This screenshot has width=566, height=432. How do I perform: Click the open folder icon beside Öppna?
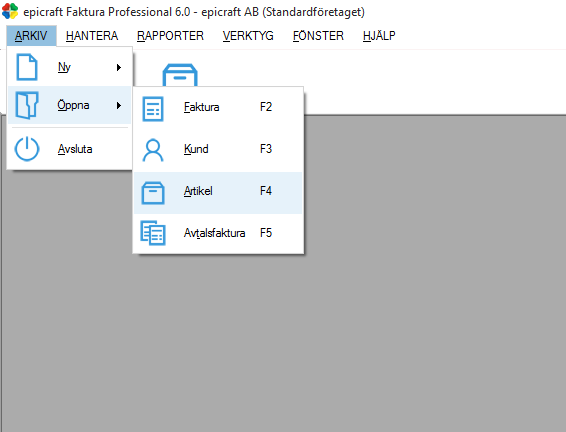tap(27, 105)
